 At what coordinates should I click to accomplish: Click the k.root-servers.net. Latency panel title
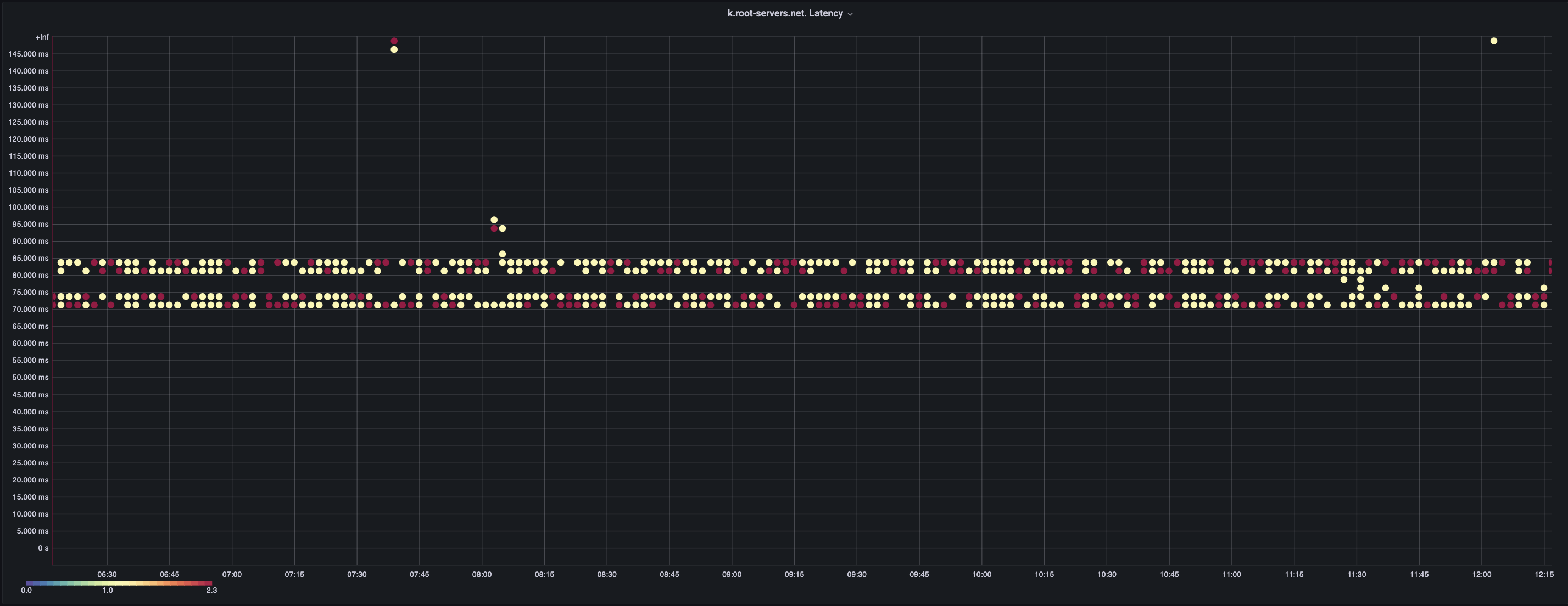point(785,13)
